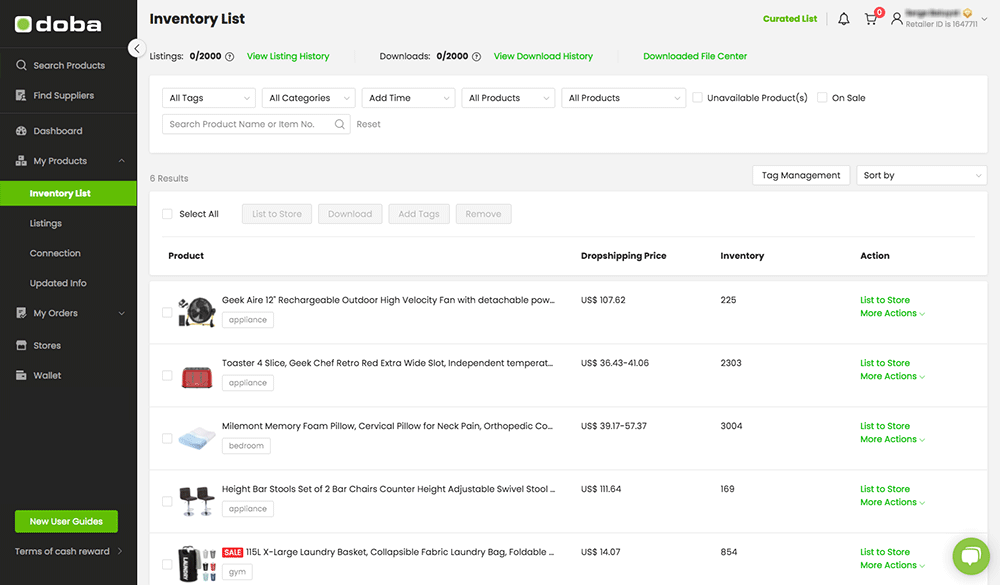The width and height of the screenshot is (1000, 585).
Task: Click the Geek Aire fan product thumbnail
Action: click(x=195, y=312)
